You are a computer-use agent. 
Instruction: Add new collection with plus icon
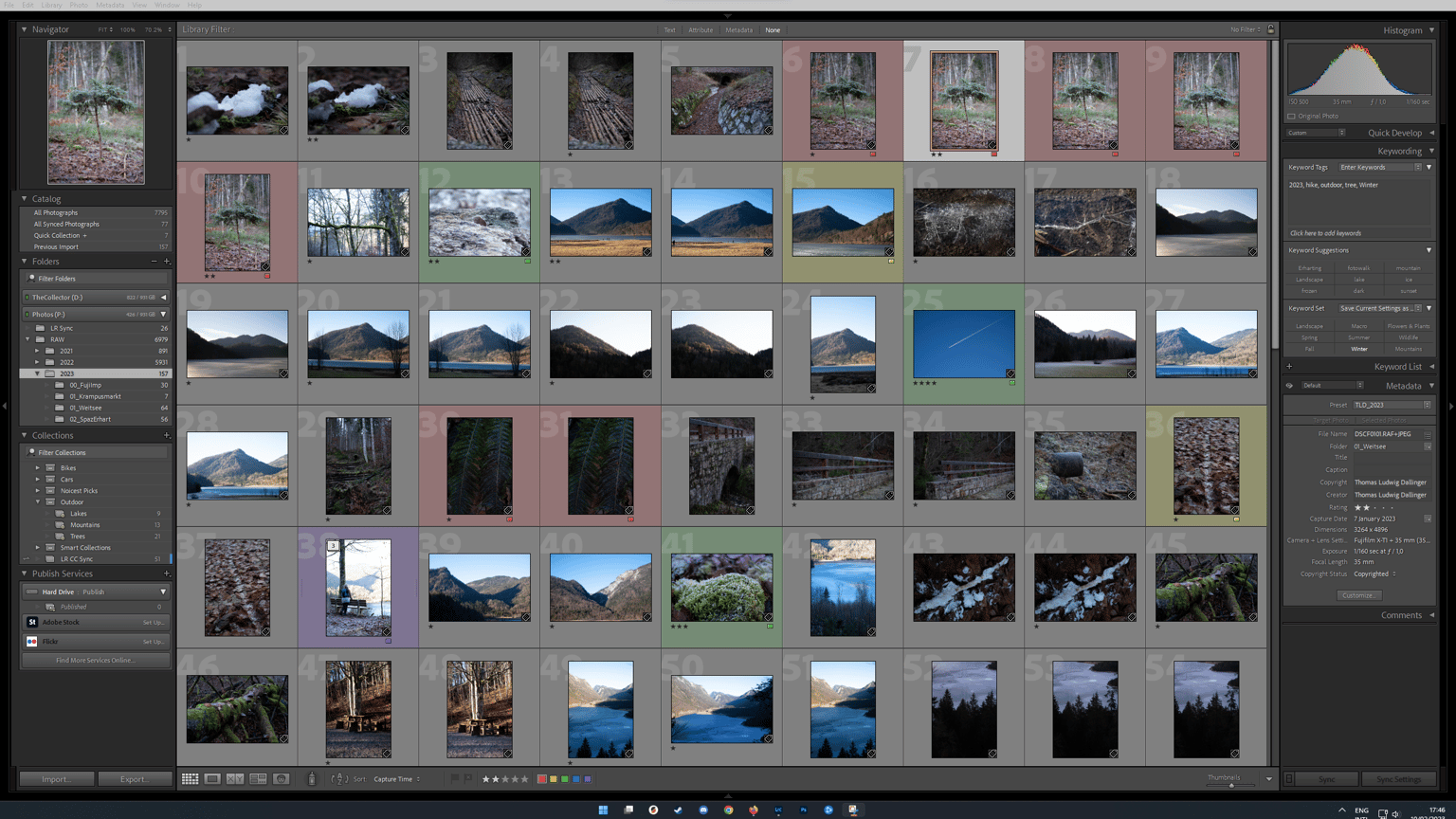pyautogui.click(x=167, y=436)
